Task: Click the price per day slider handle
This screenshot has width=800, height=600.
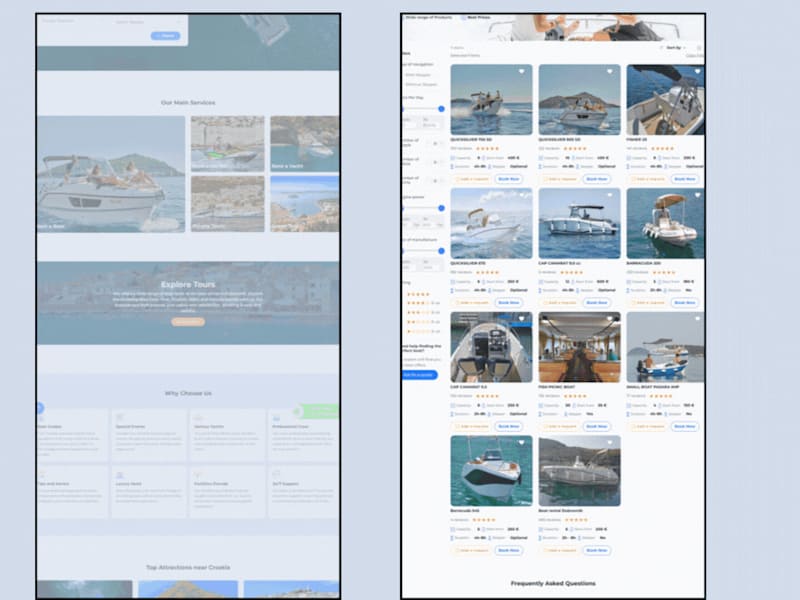Action: click(x=441, y=109)
